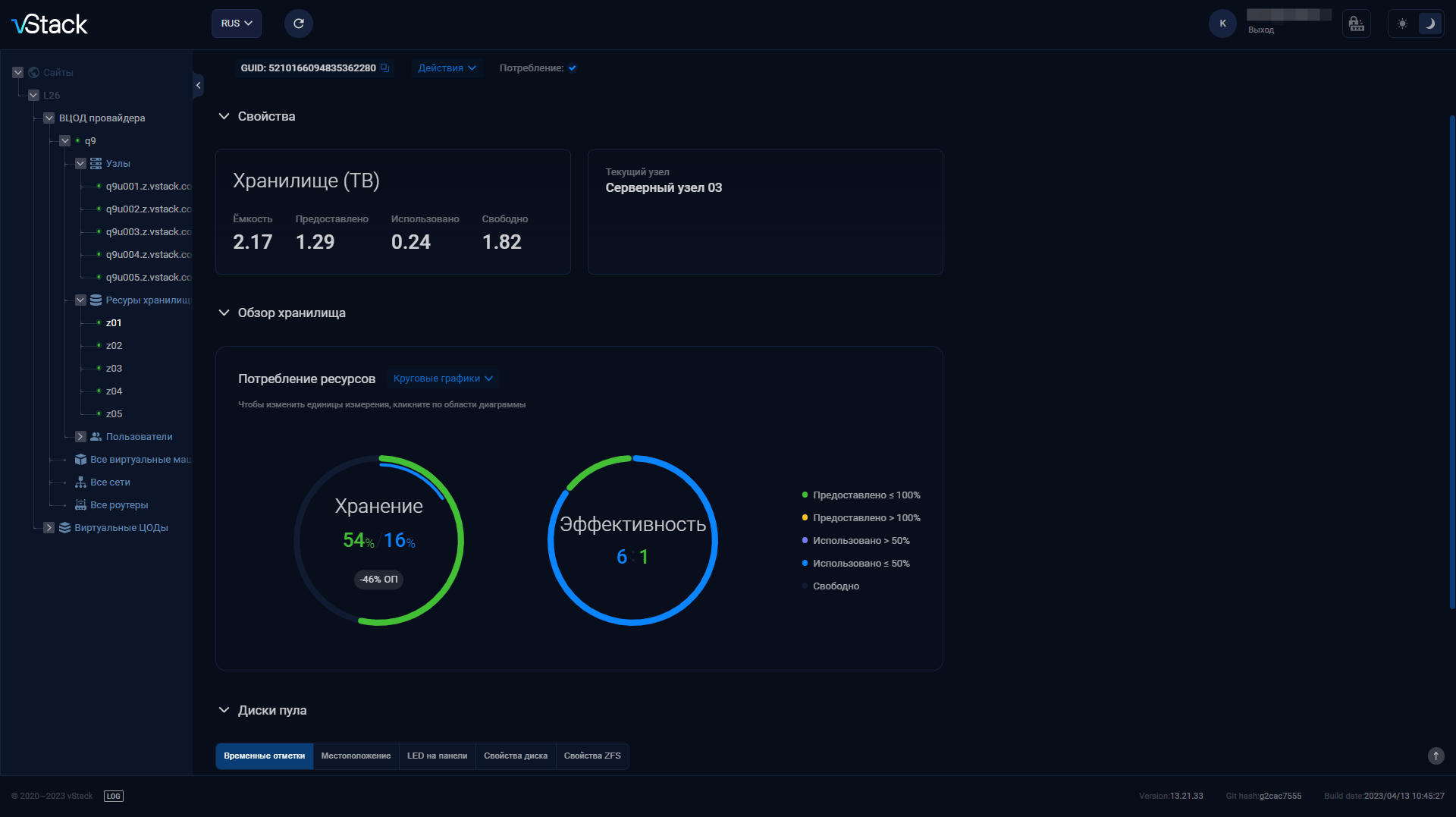This screenshot has width=1456, height=817.
Task: Open Пользователи via the users icon
Action: 96,436
